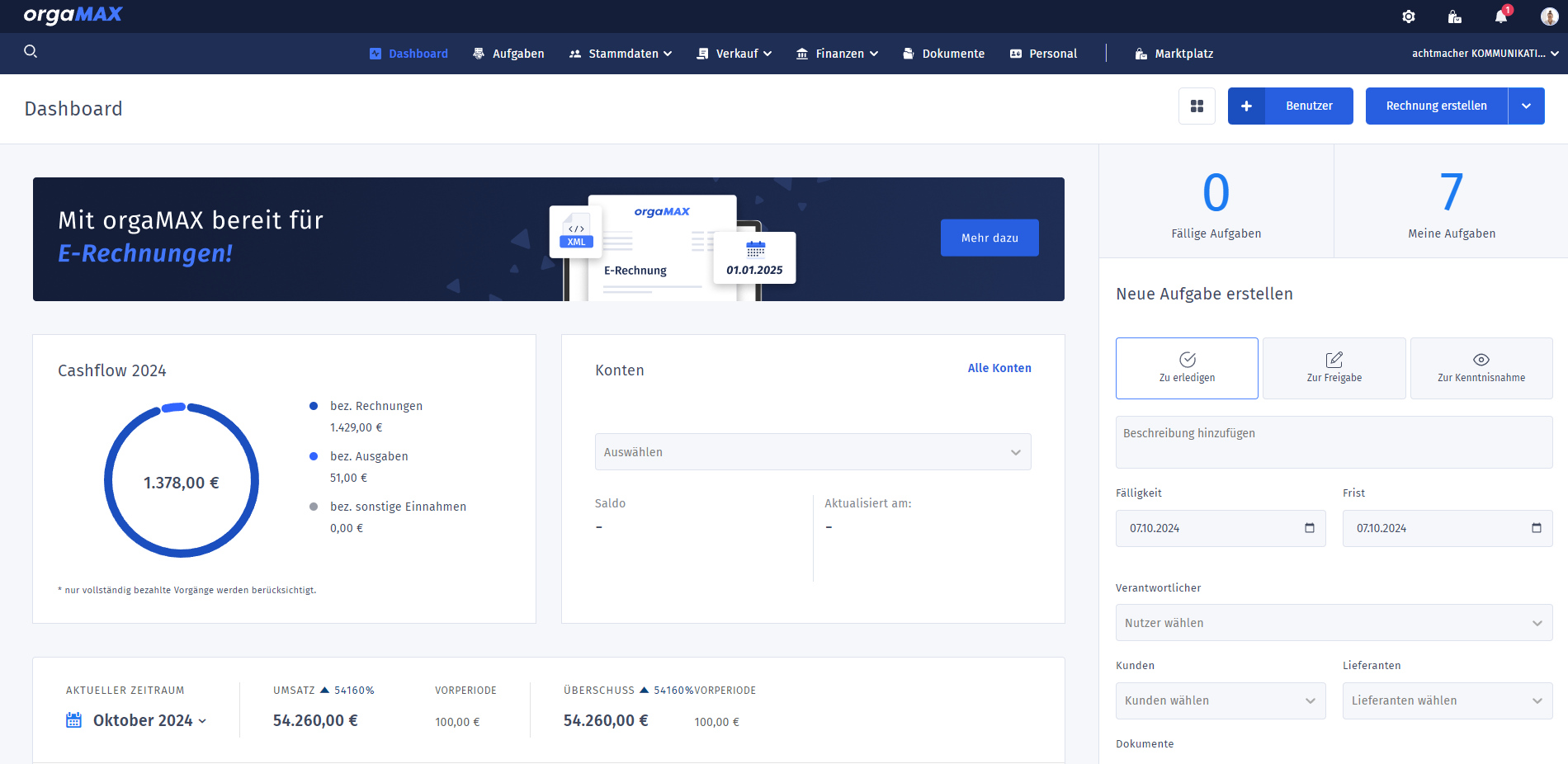This screenshot has height=764, width=1568.
Task: Click the gift icon in the top bar
Action: tap(1455, 17)
